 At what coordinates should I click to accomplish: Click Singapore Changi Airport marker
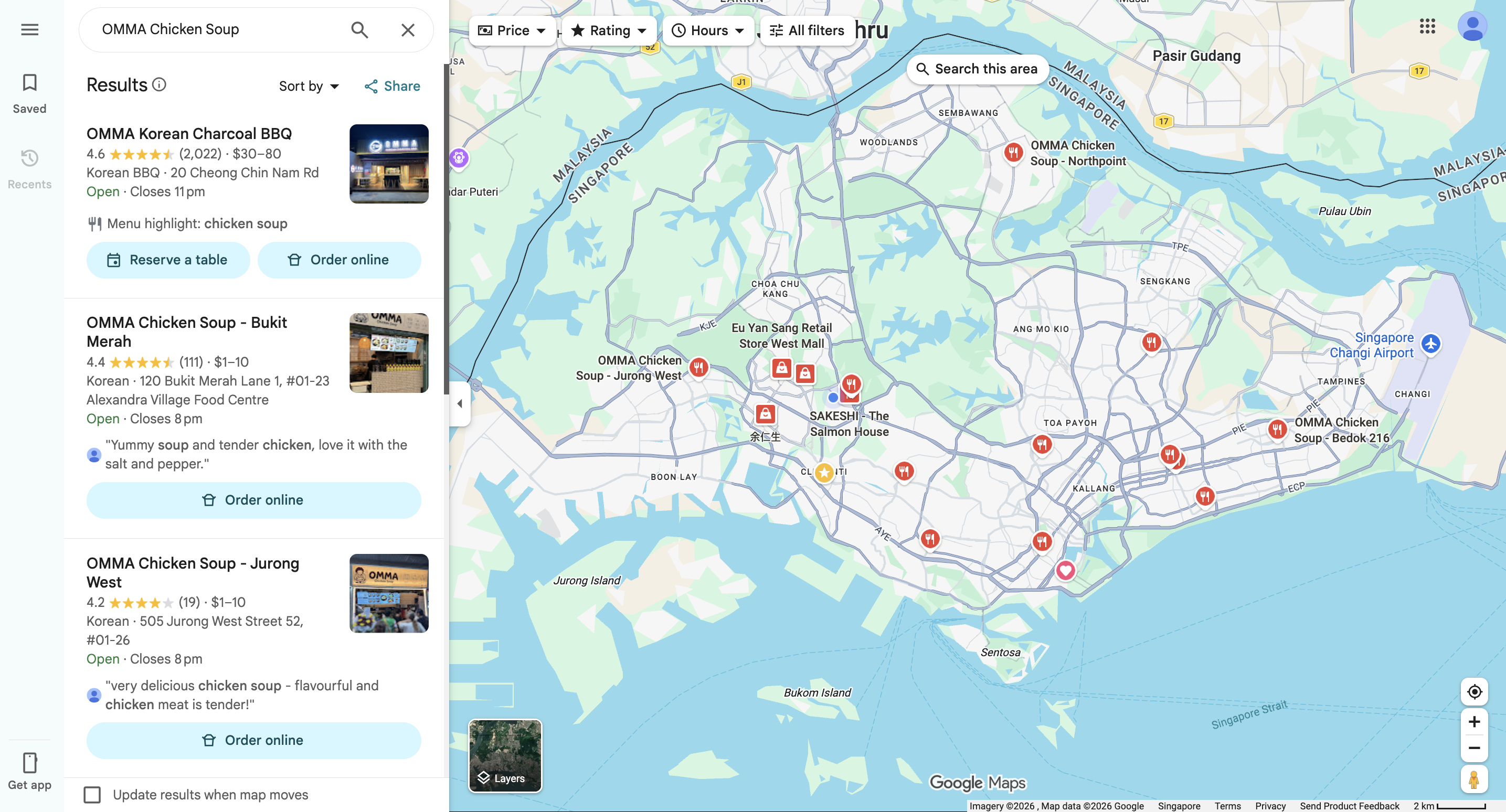tap(1430, 344)
